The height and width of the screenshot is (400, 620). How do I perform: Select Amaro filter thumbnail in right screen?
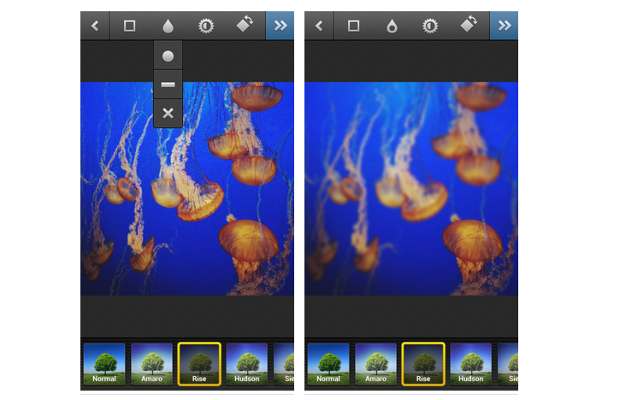[x=376, y=364]
